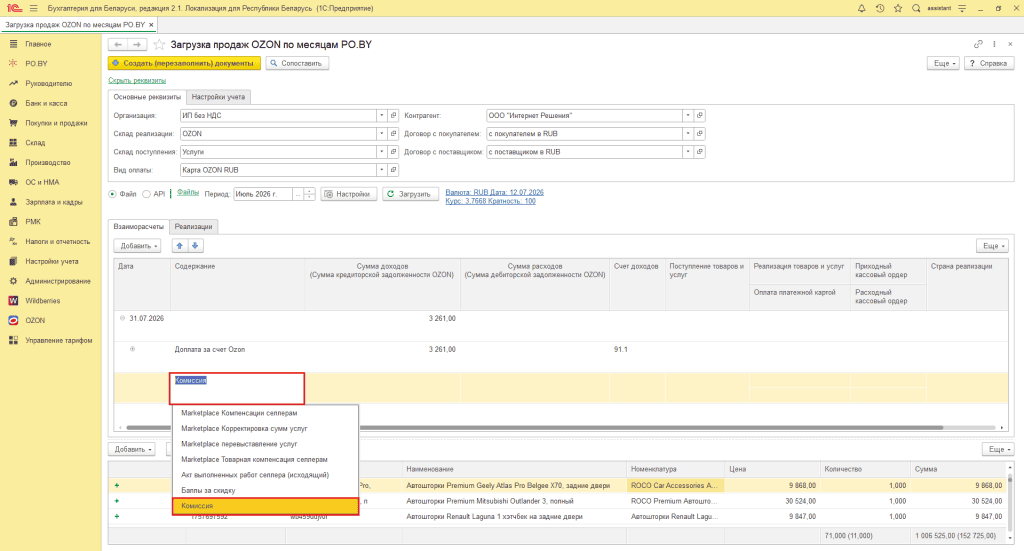Open Договор с поставщиком dropdown
Viewport: 1024px width, 551px height.
tap(688, 151)
